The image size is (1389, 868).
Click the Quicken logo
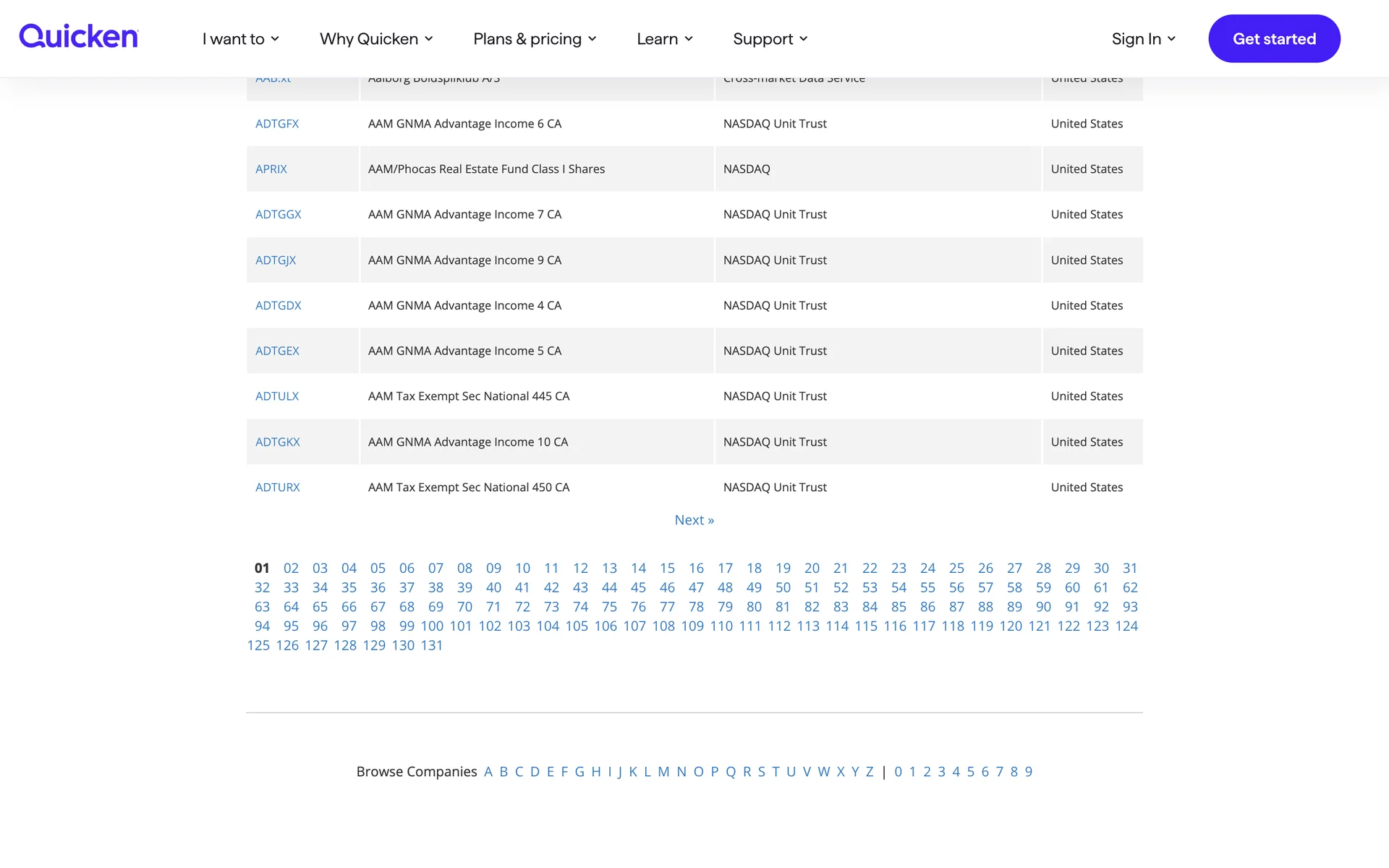pyautogui.click(x=78, y=37)
